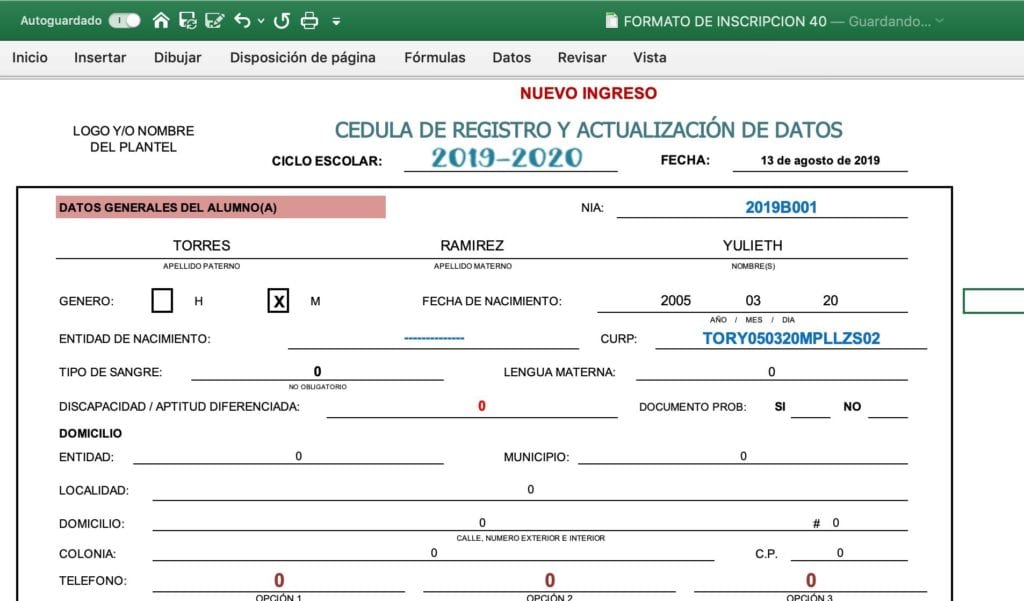Undo the last action
The height and width of the screenshot is (601, 1024).
pos(243,19)
